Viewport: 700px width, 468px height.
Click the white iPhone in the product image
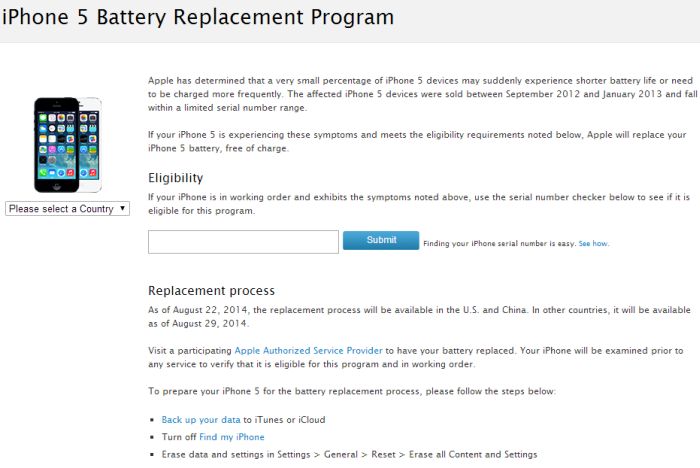click(x=91, y=145)
